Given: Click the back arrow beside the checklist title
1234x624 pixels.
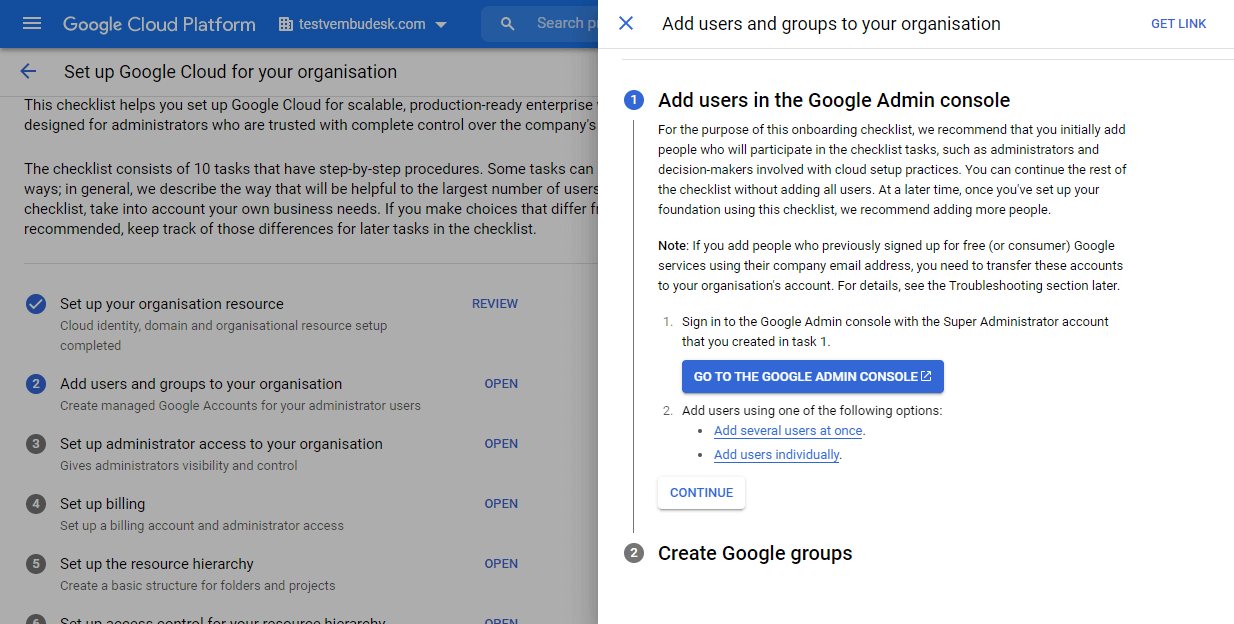Looking at the screenshot, I should pyautogui.click(x=28, y=71).
